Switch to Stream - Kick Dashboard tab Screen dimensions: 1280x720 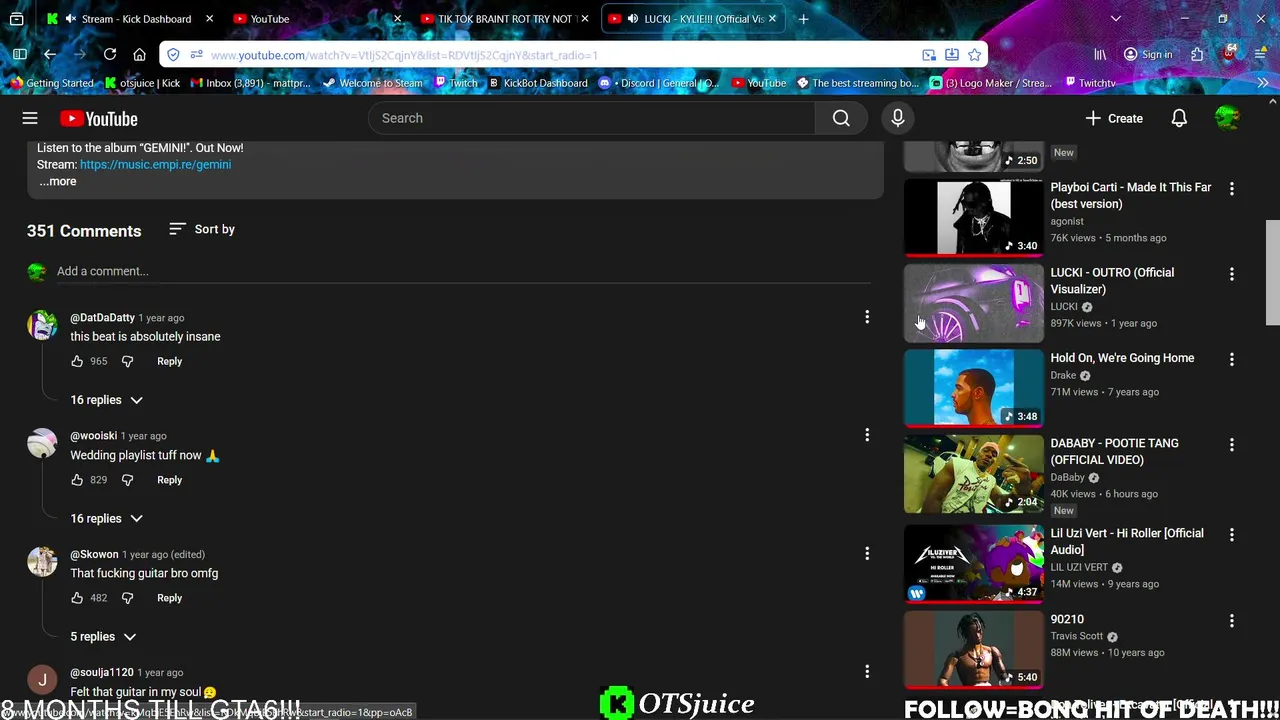click(130, 19)
